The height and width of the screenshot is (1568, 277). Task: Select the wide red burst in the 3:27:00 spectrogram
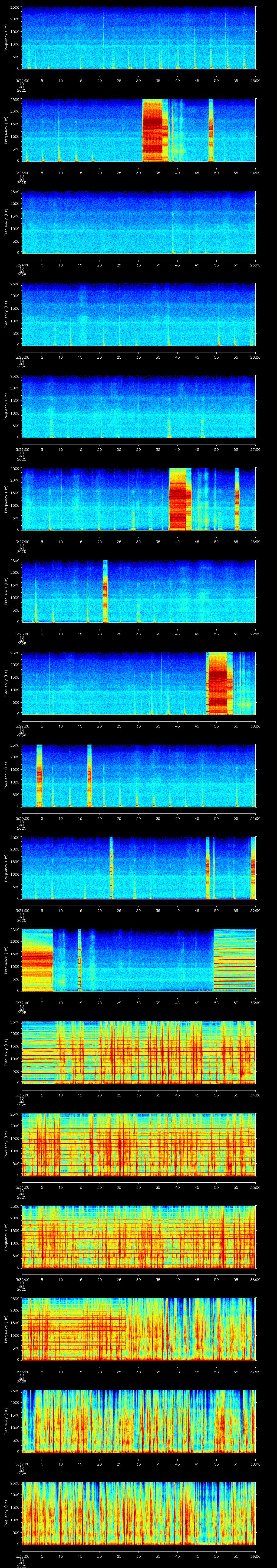pyautogui.click(x=180, y=499)
